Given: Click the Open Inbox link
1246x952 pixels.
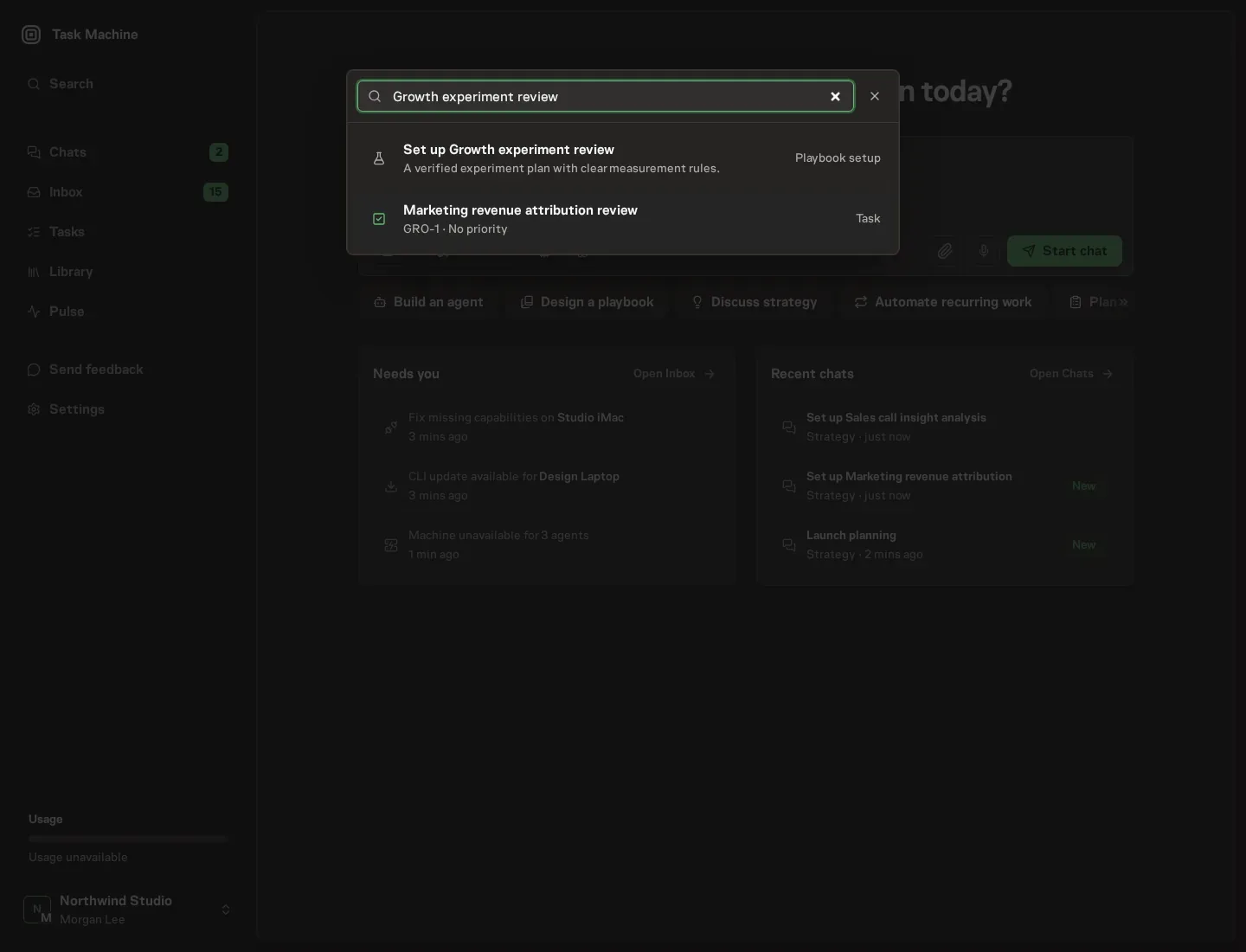Looking at the screenshot, I should click(x=674, y=374).
